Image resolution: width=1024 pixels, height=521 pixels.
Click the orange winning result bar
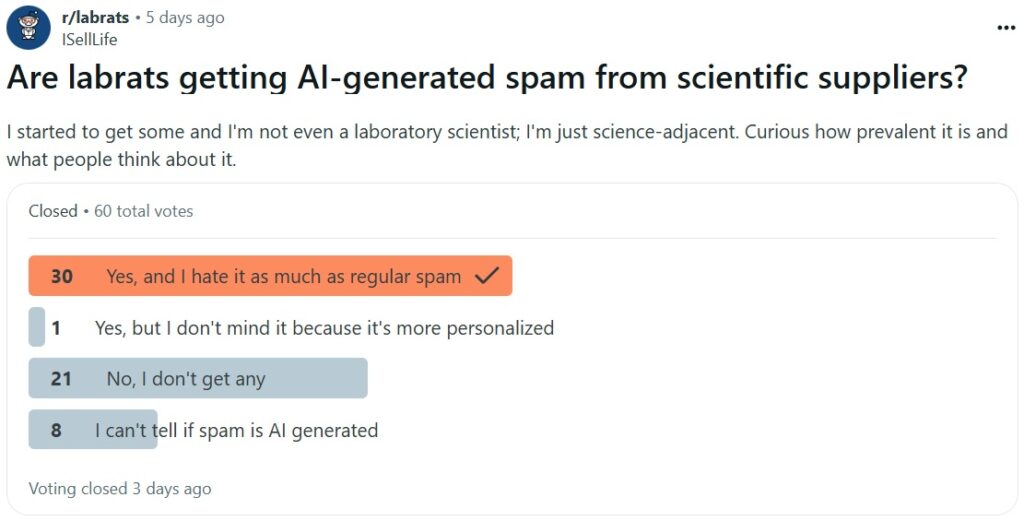click(x=270, y=276)
